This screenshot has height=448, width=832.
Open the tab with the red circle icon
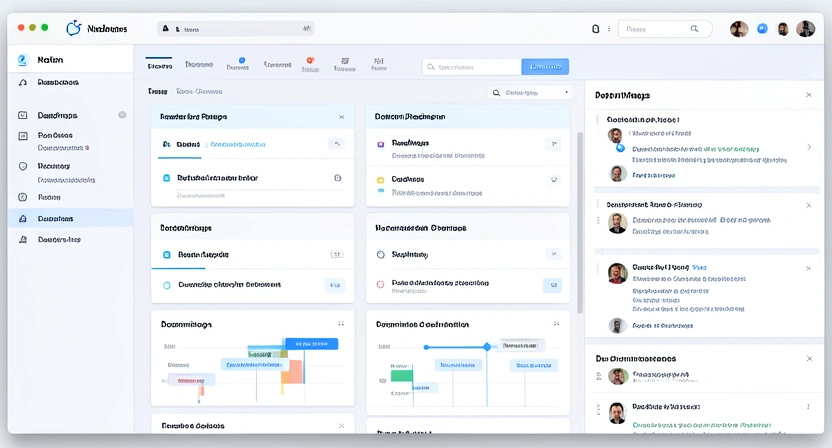(310, 65)
